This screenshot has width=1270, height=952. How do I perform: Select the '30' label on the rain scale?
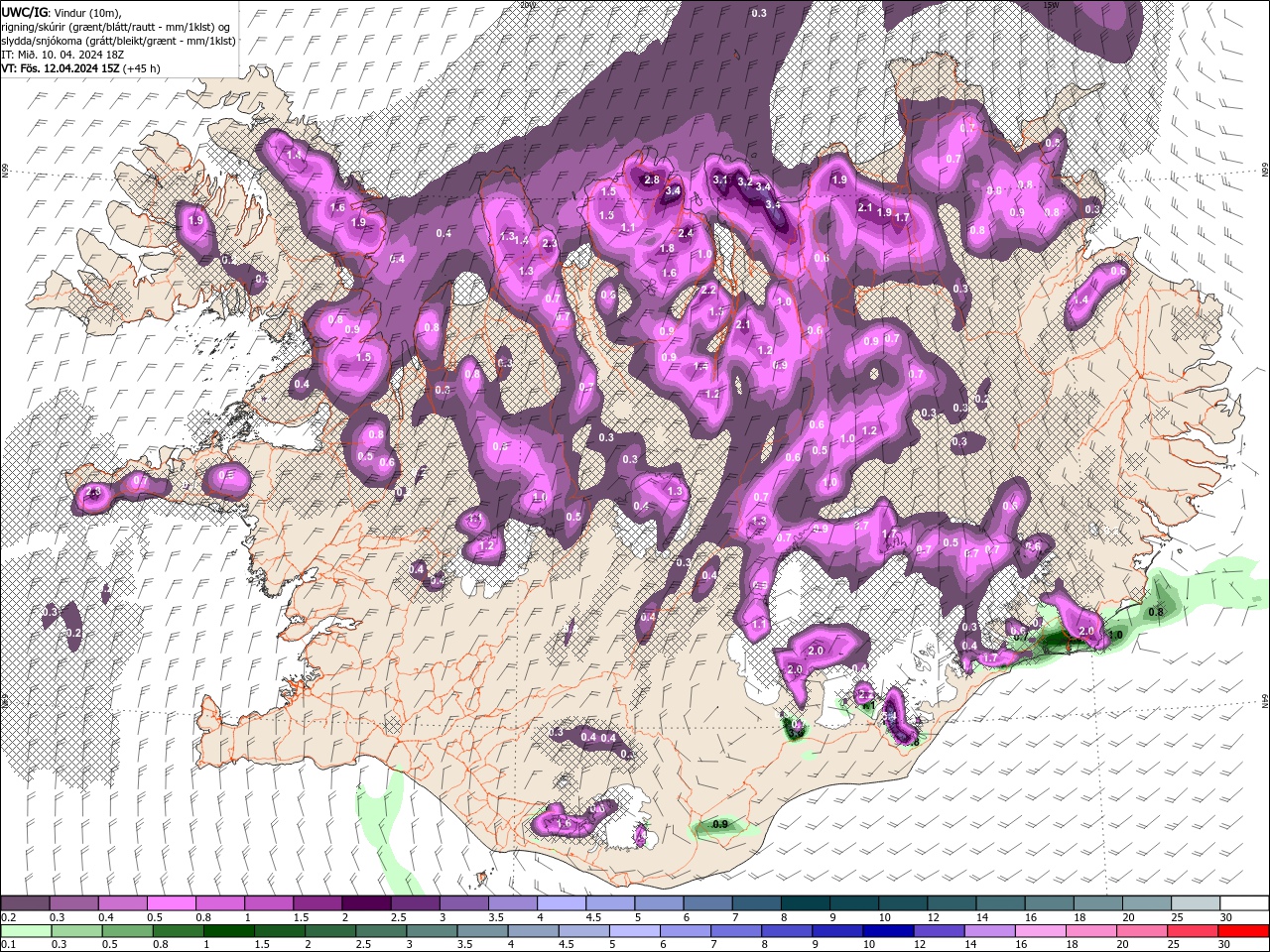coord(1226,945)
